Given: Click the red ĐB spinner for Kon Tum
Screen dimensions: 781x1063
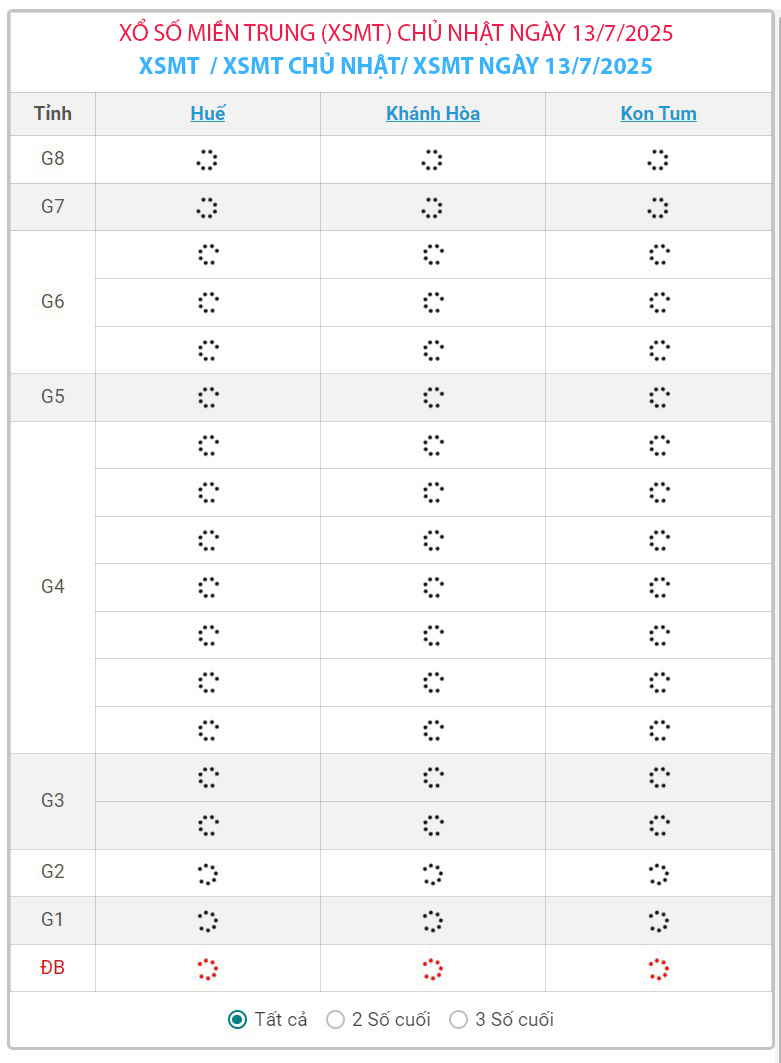Looking at the screenshot, I should point(658,969).
